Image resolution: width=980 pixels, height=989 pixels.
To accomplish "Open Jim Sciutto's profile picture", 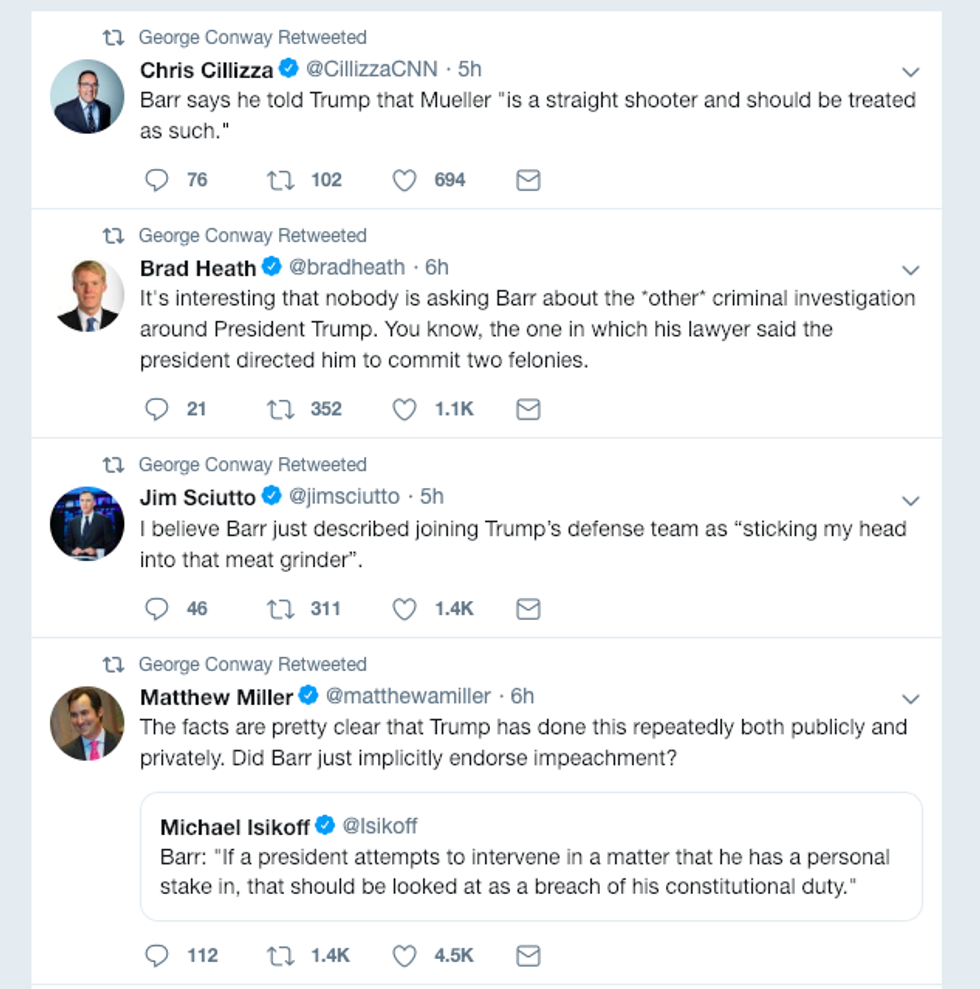I will 87,524.
